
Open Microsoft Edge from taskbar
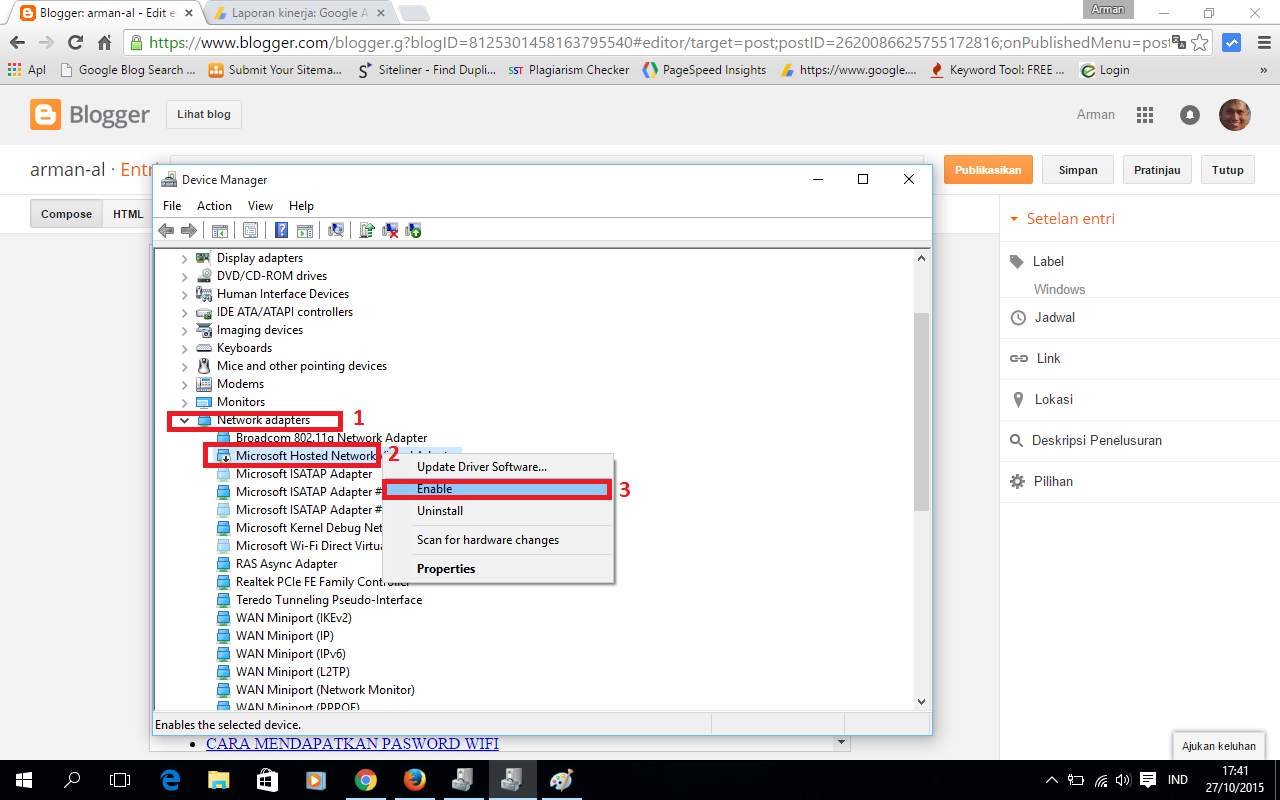coord(170,779)
